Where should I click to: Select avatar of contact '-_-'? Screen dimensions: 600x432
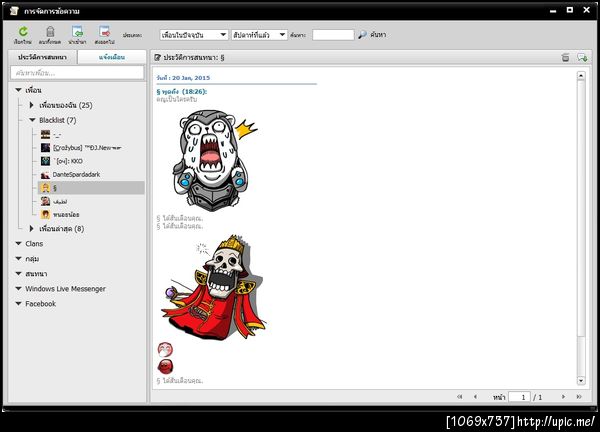[46, 134]
